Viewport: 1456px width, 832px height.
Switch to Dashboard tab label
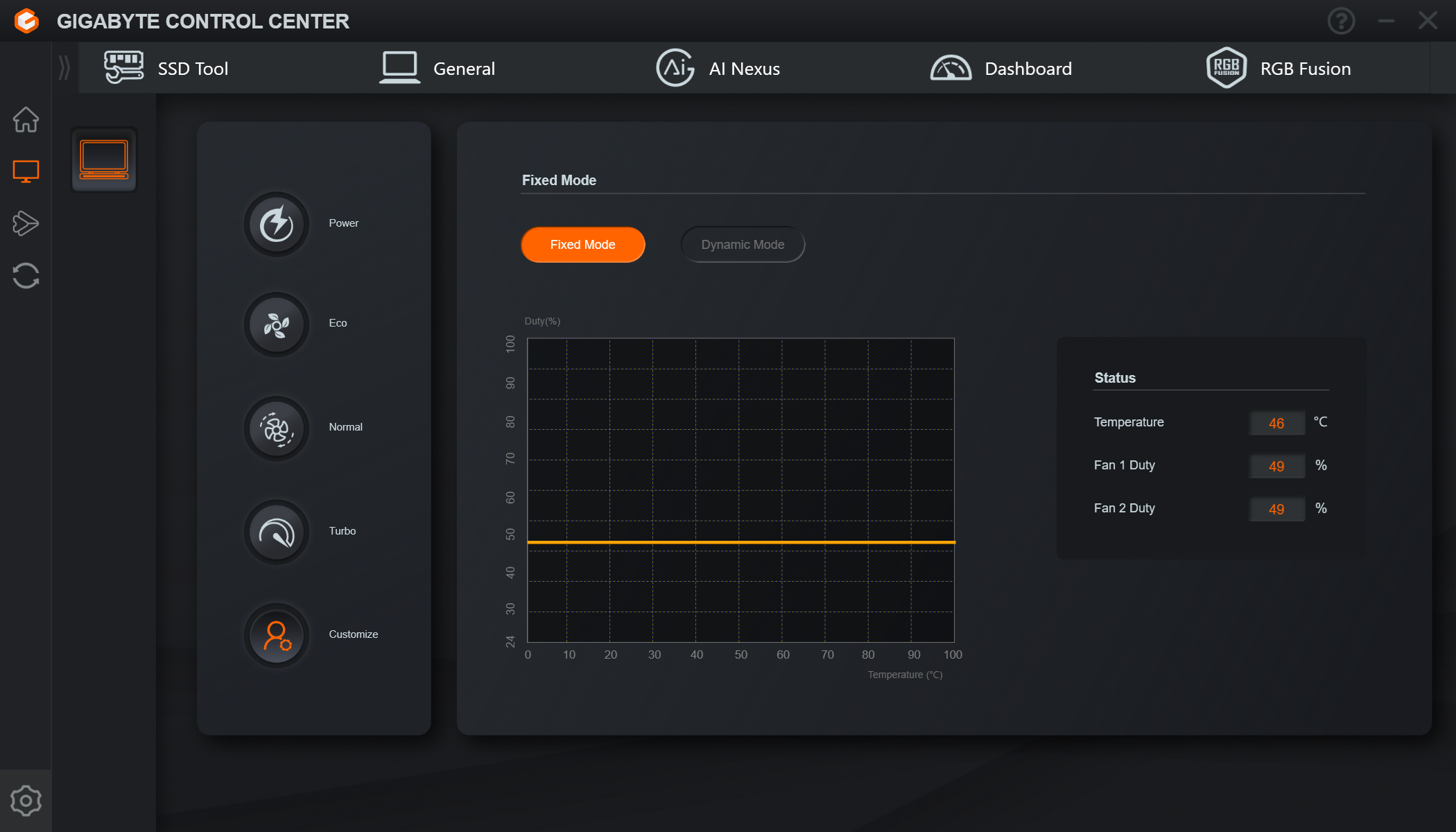click(1028, 69)
